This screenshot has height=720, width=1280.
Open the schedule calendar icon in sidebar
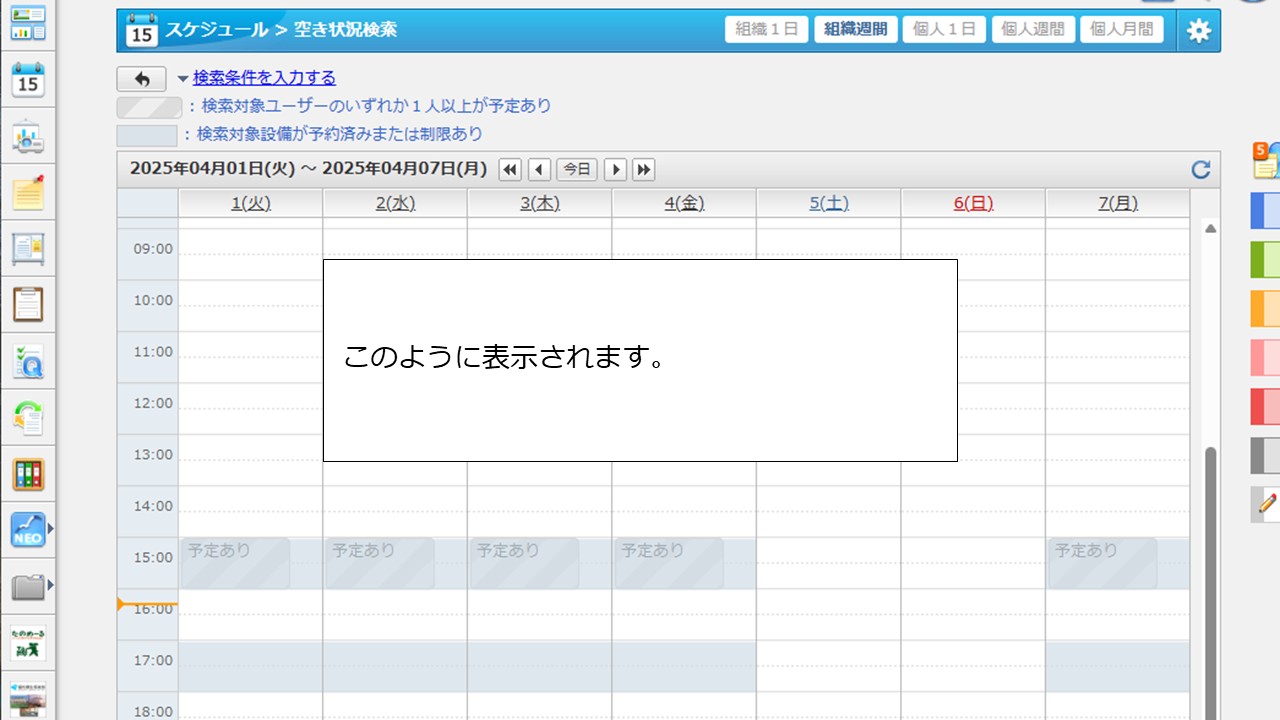[x=28, y=80]
